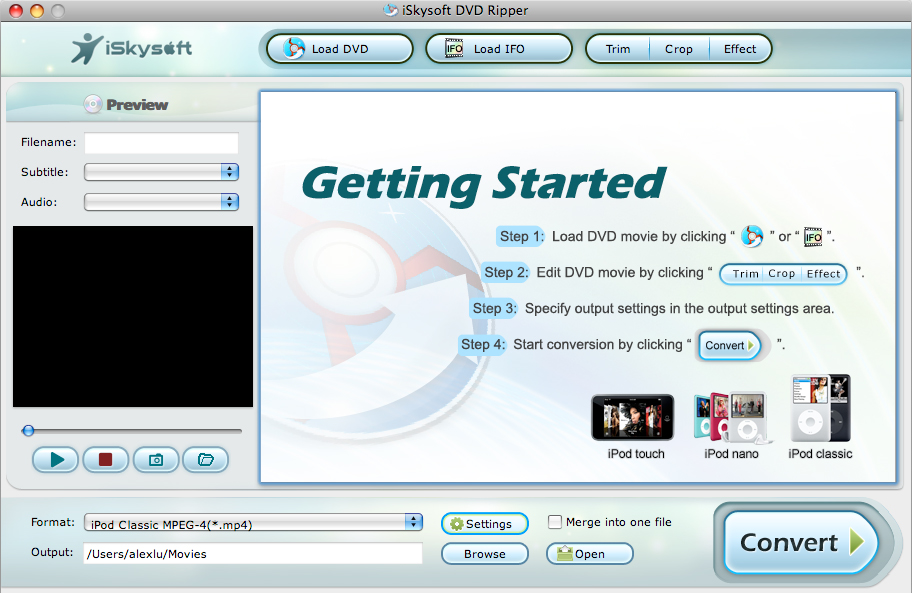Click inside the Filename field
This screenshot has width=912, height=593.
point(161,142)
